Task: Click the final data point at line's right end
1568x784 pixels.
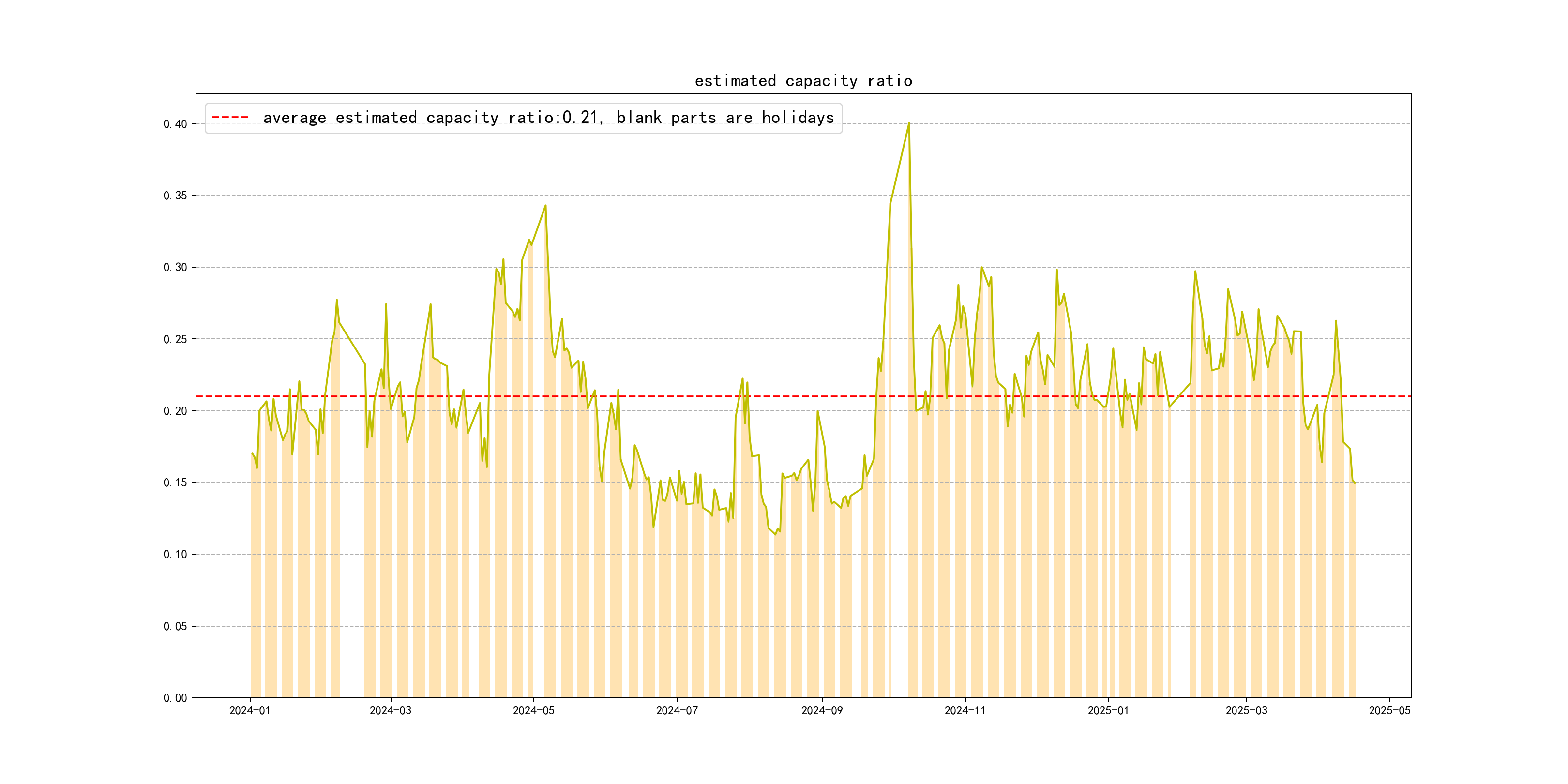Action: click(1355, 483)
